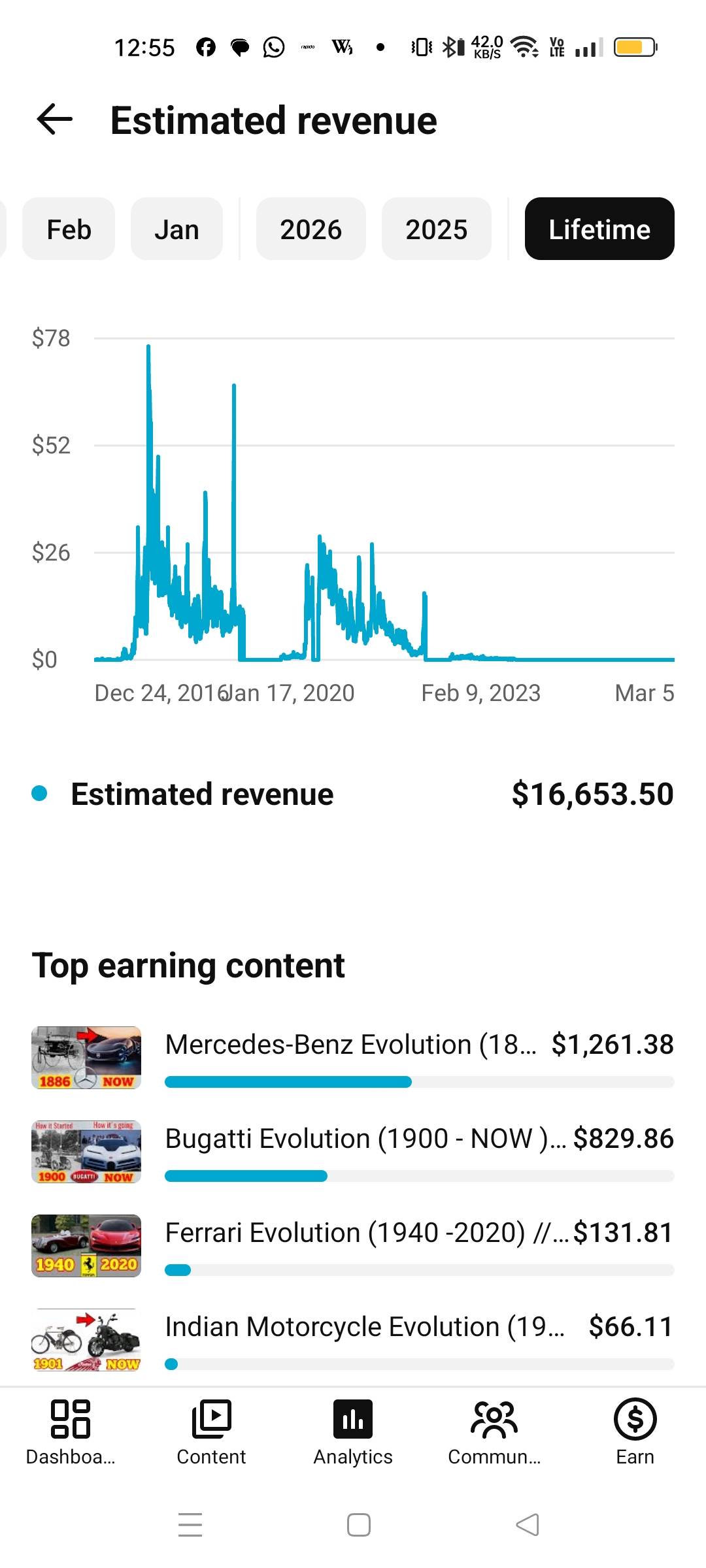
Task: Switch to the 2025 time range
Action: pyautogui.click(x=437, y=229)
